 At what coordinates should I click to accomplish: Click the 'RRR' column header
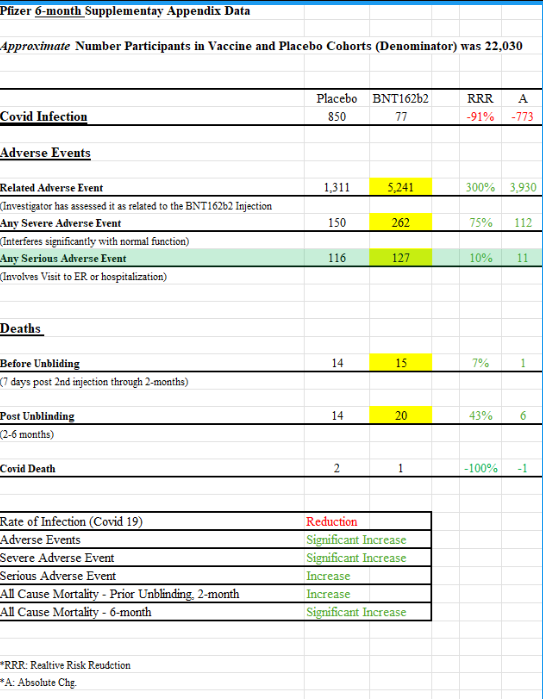pos(480,99)
